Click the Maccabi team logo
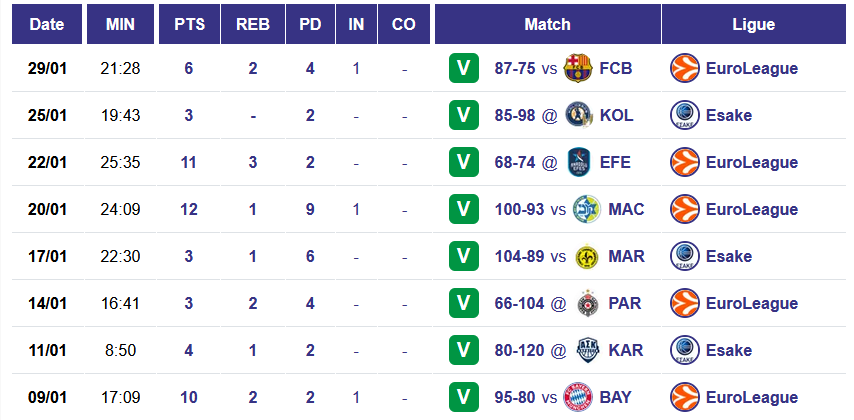Image resolution: width=854 pixels, height=420 pixels. [587, 209]
